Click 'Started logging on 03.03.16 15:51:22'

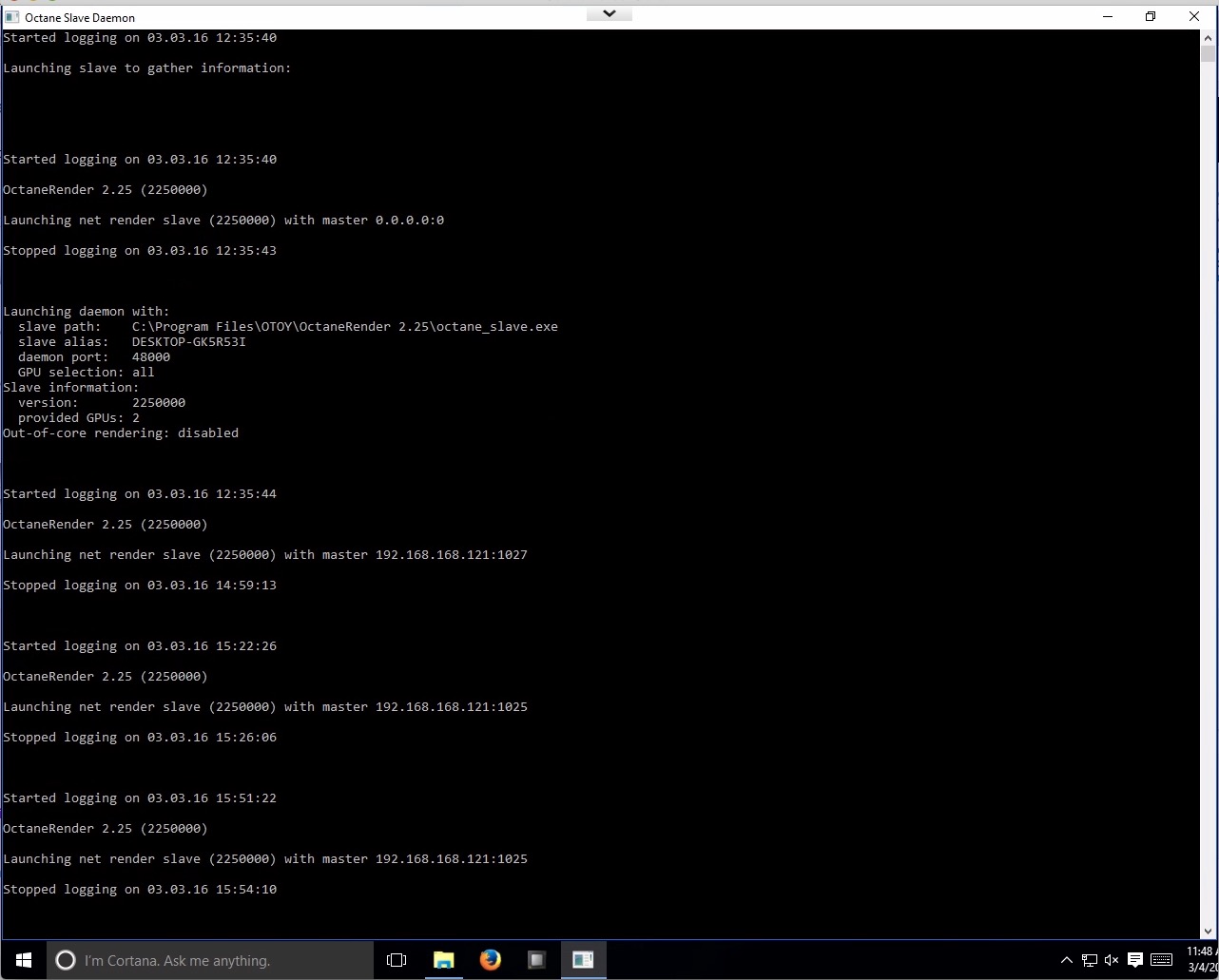(x=140, y=798)
